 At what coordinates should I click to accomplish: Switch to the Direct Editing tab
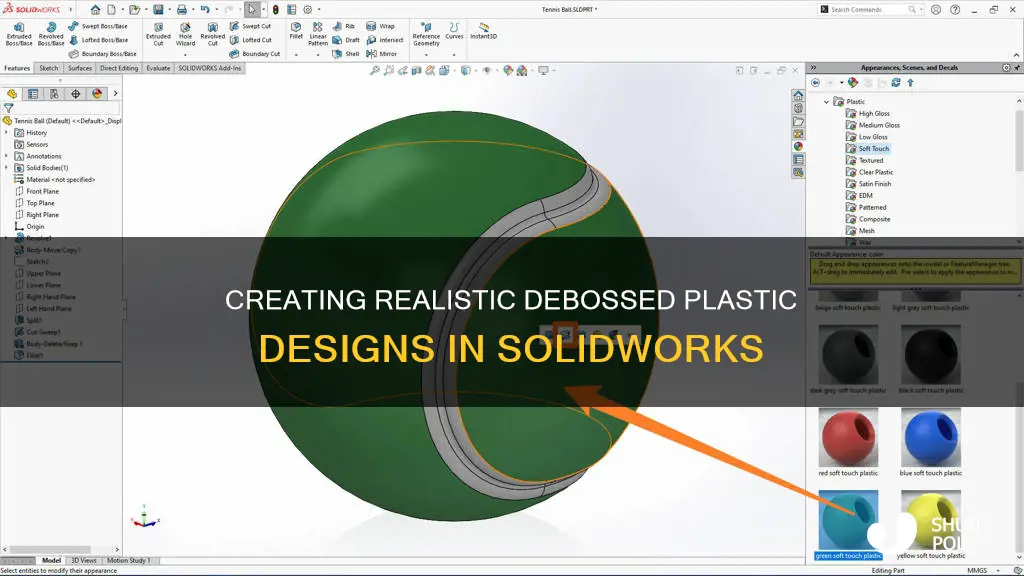pyautogui.click(x=119, y=68)
